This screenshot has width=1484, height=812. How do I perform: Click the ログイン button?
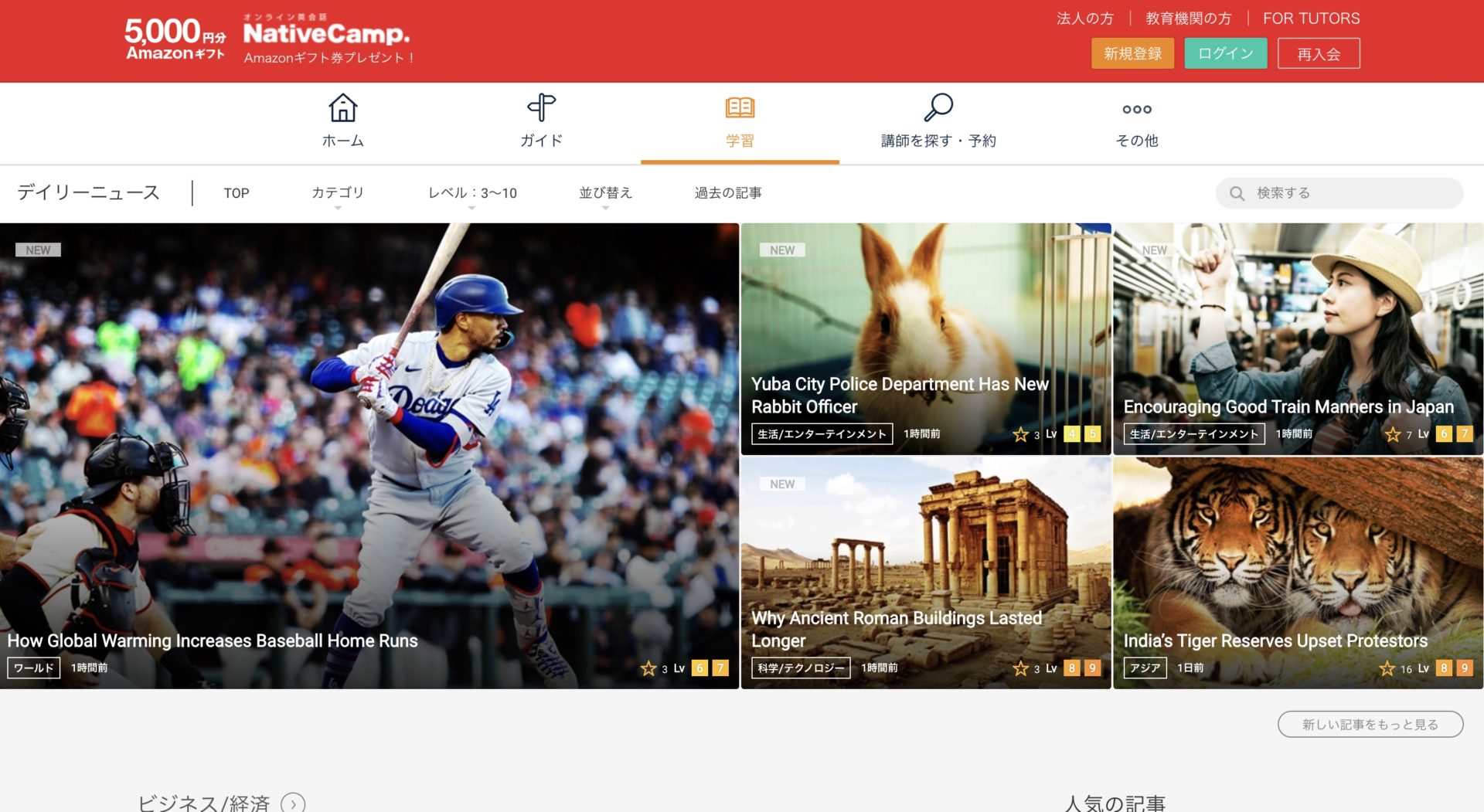coord(1225,53)
